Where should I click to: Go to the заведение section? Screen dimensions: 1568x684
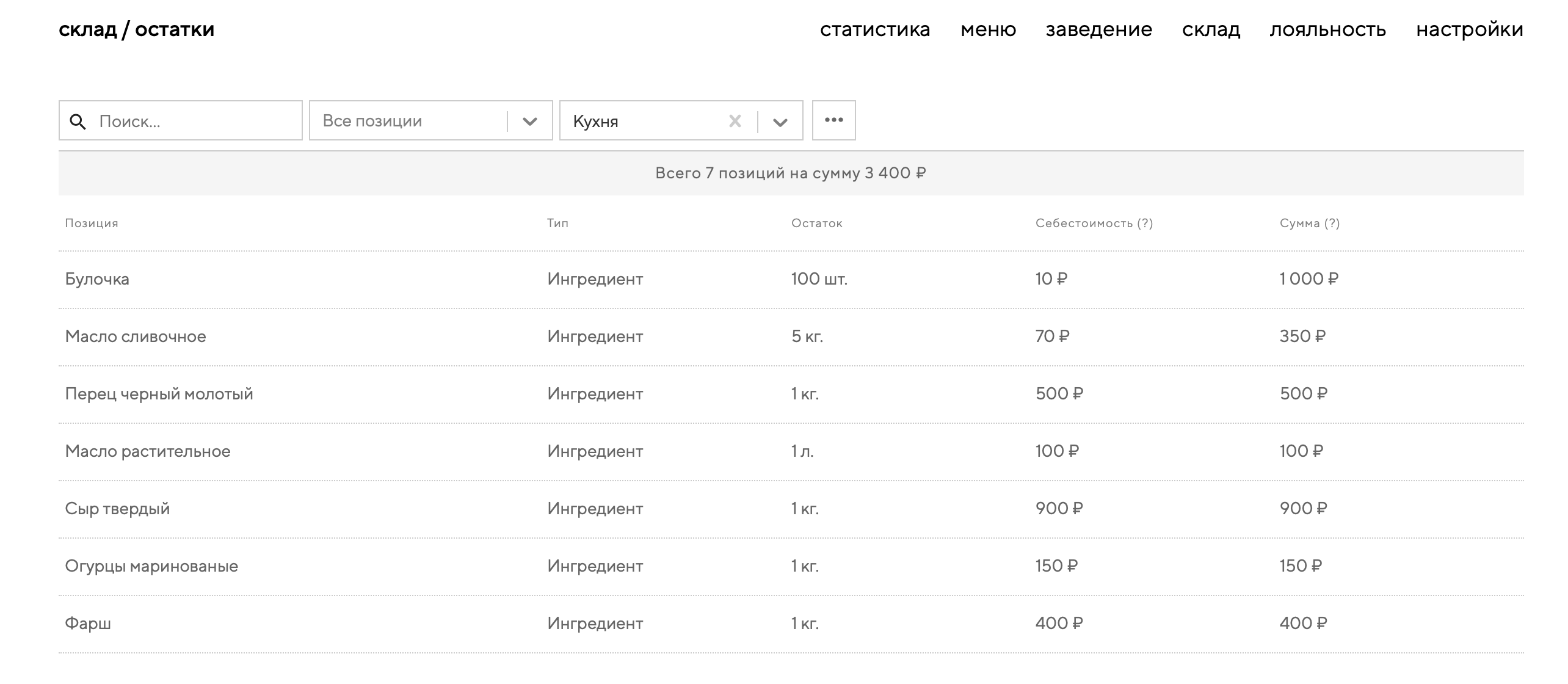coord(1098,29)
